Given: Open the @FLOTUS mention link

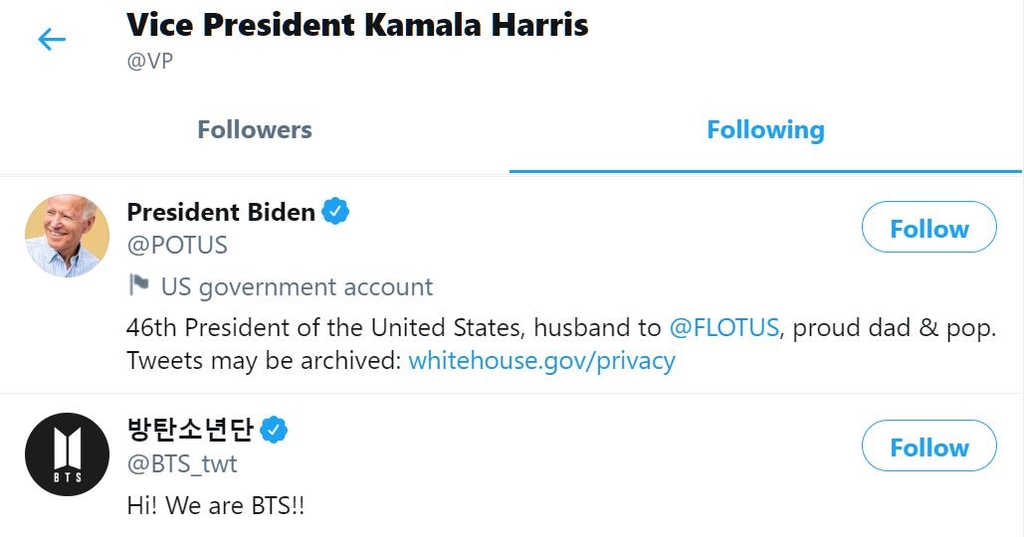Looking at the screenshot, I should [723, 328].
